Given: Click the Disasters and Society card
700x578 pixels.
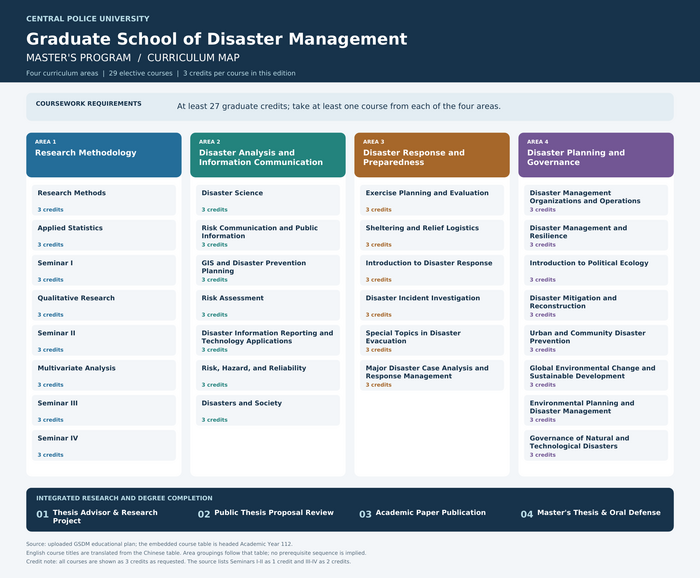Looking at the screenshot, I should click(x=268, y=411).
